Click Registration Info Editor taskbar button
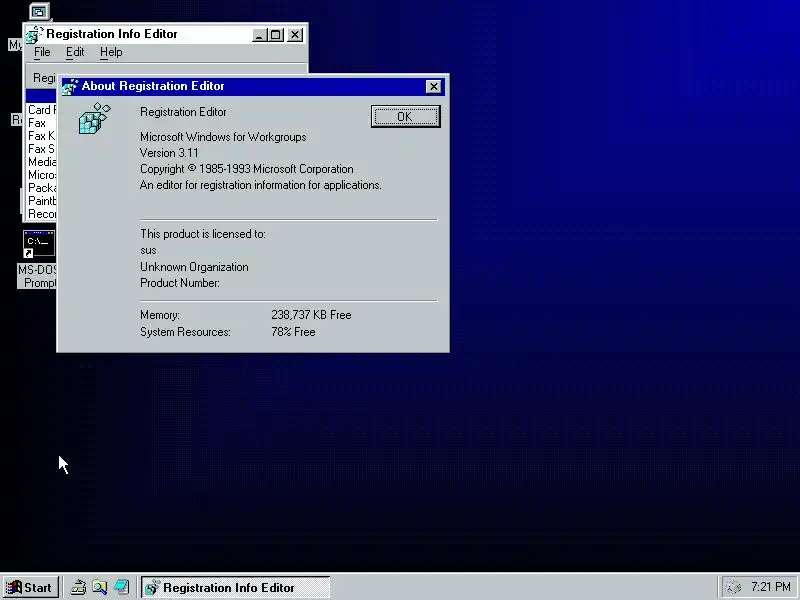This screenshot has width=800, height=600. point(235,588)
